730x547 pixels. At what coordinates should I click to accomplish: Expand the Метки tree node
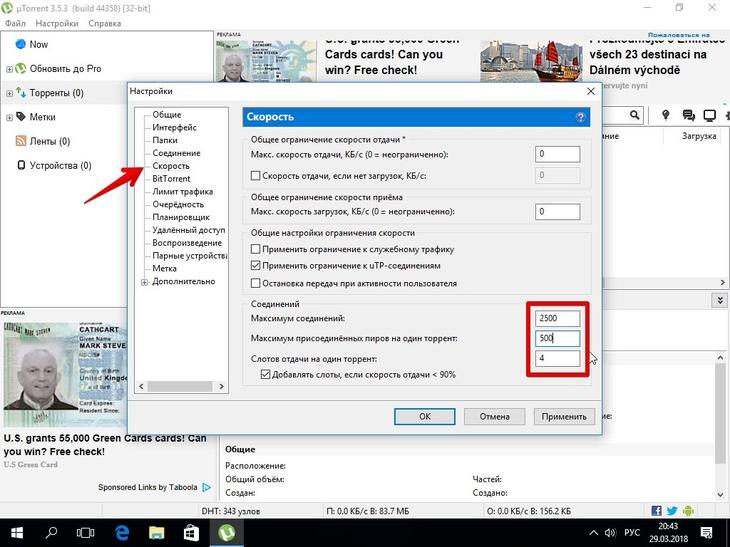[x=9, y=117]
